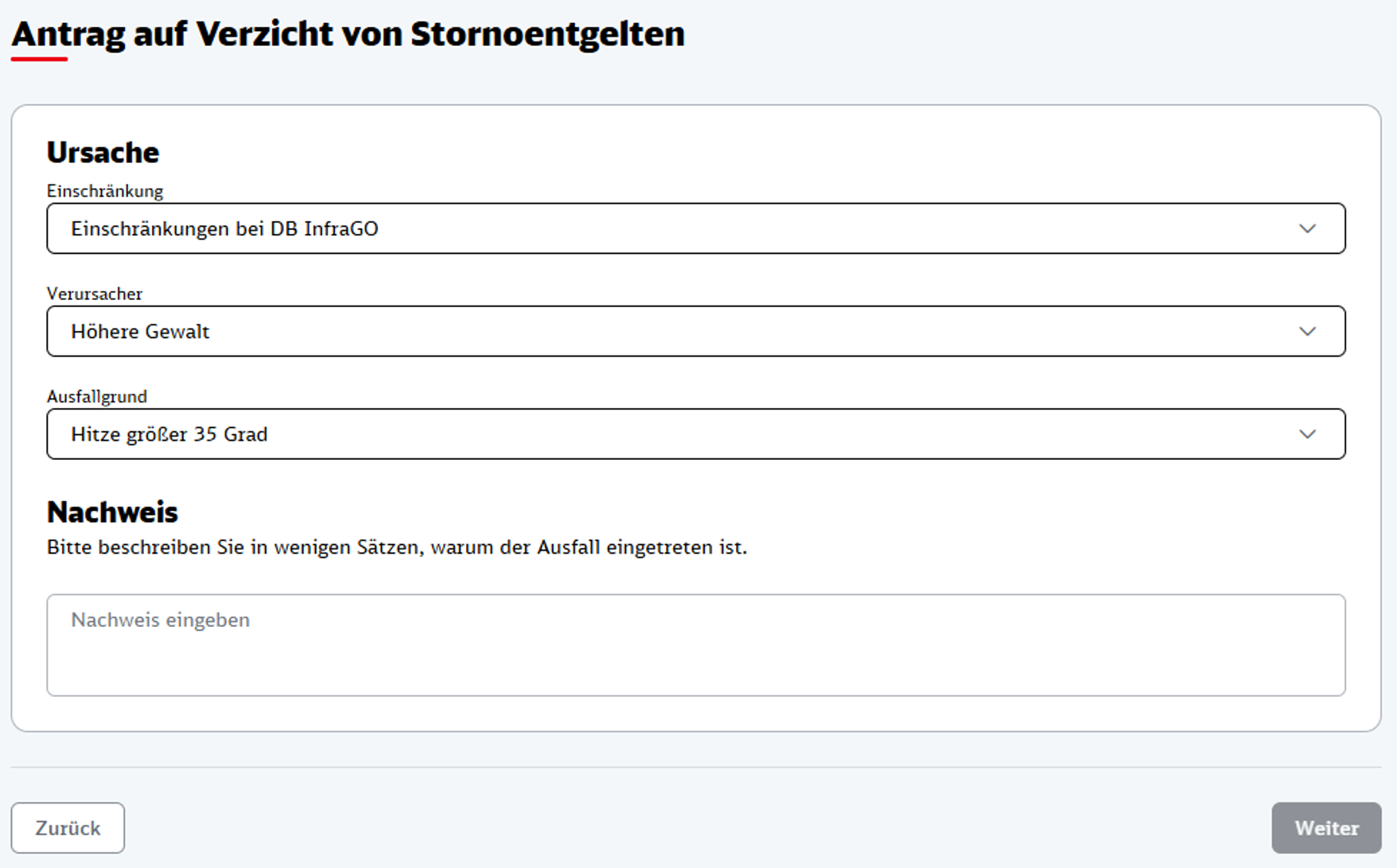Click the page title Antrag auf Verzicht von Stornoentgelten
Viewport: 1397px width, 868px height.
point(348,34)
